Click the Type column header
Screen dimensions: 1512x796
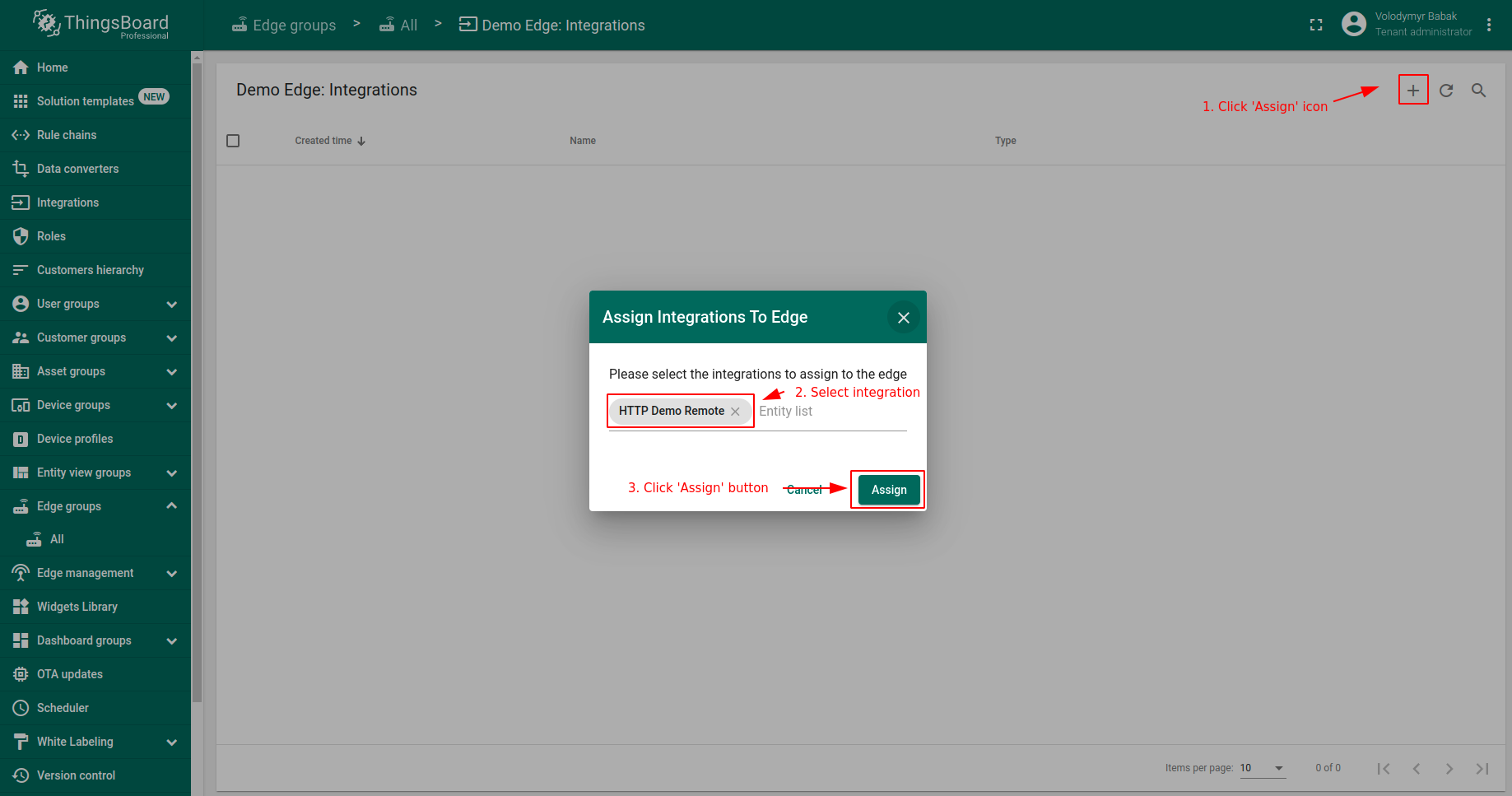[1006, 141]
